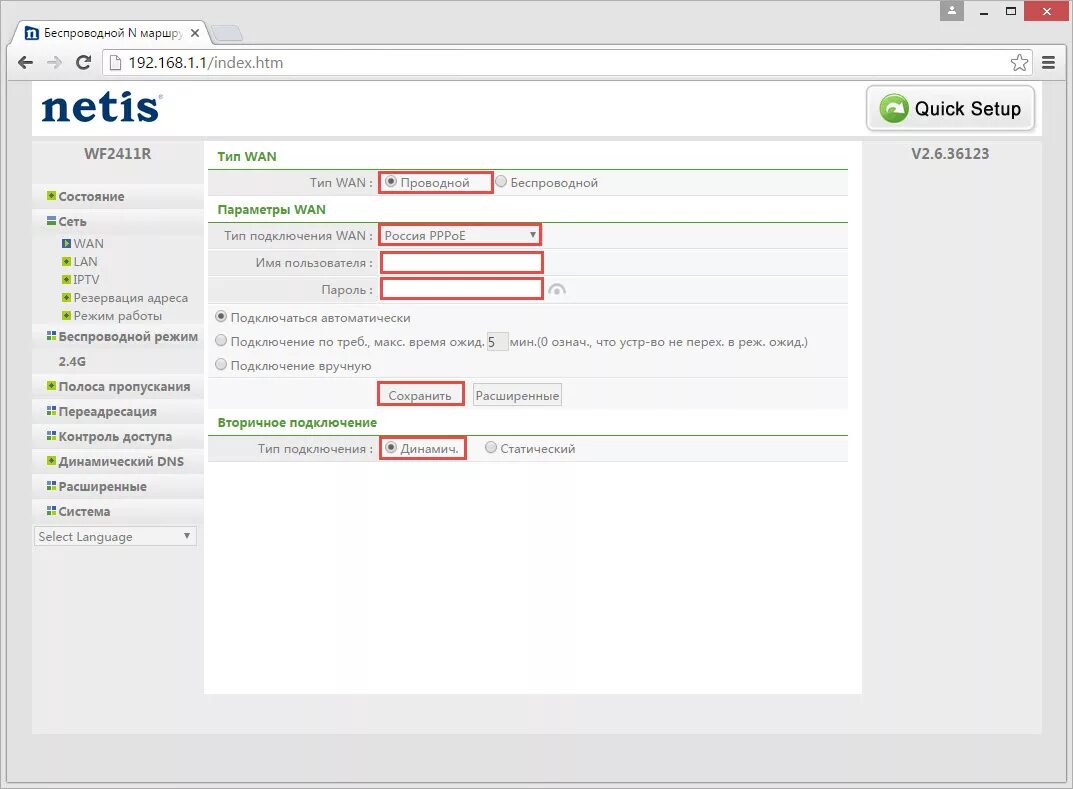Select the Беспроводной N маршрутизатор tab

click(x=109, y=33)
